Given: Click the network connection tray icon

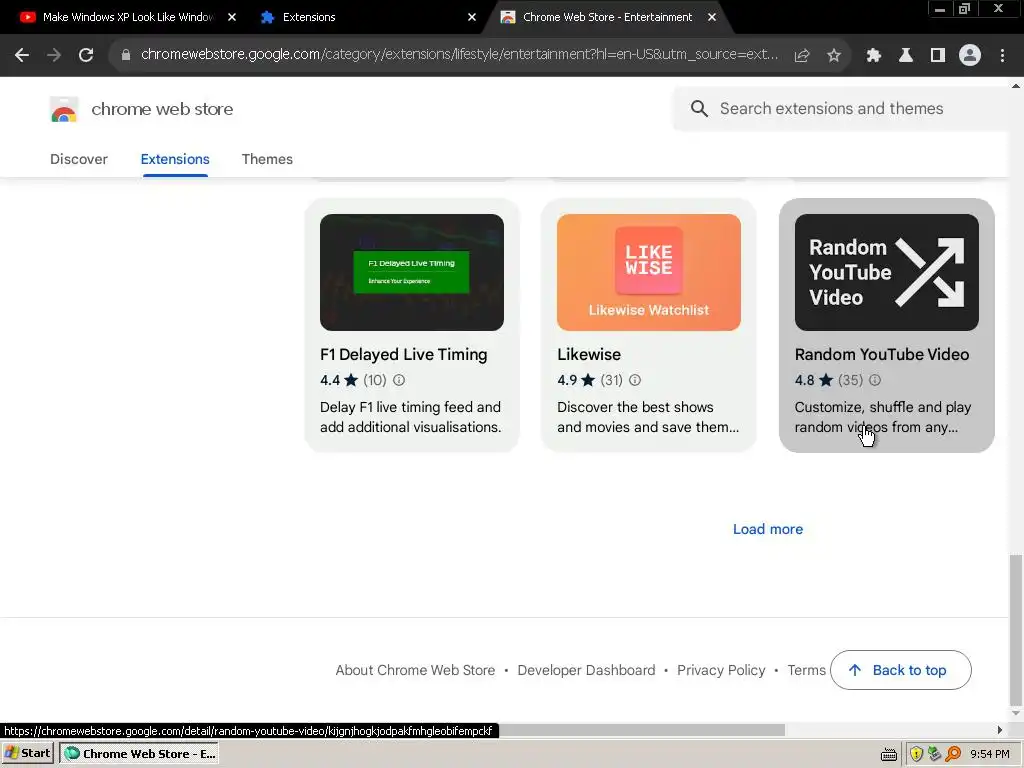Looking at the screenshot, I should tap(935, 754).
